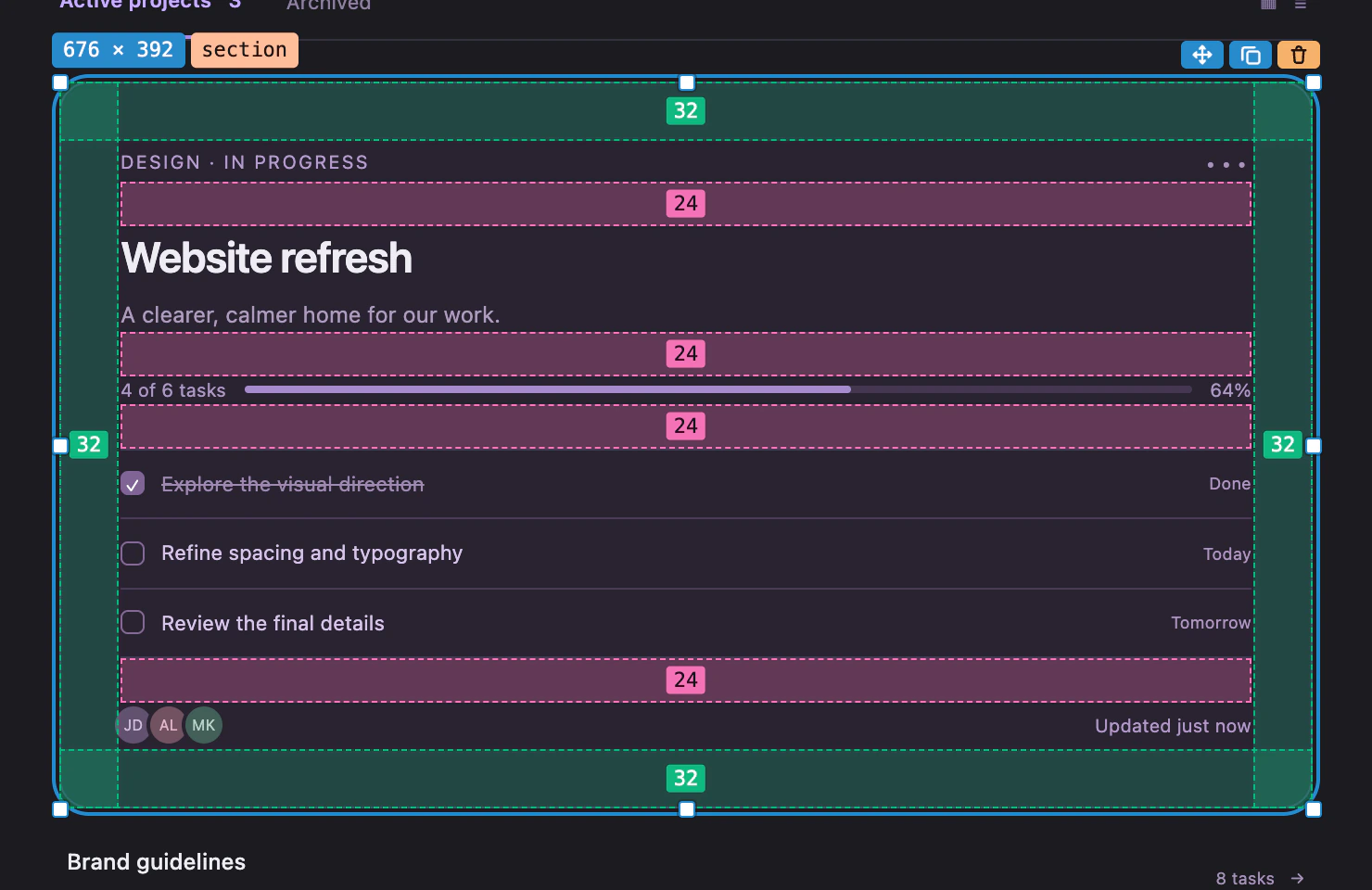Click the "A clearer, calmer home for our work." text

[x=311, y=315]
